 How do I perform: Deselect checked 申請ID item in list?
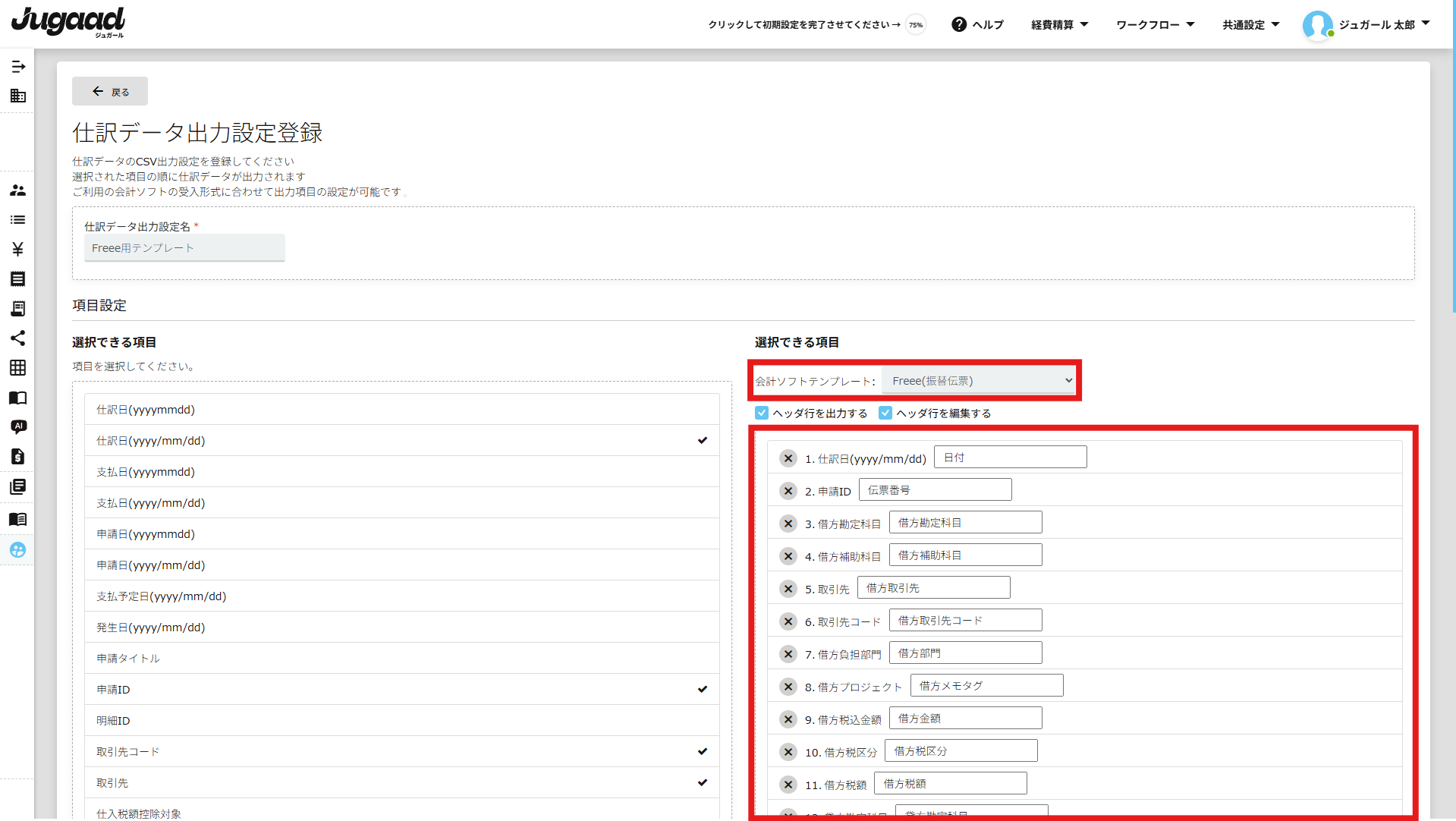pos(402,690)
